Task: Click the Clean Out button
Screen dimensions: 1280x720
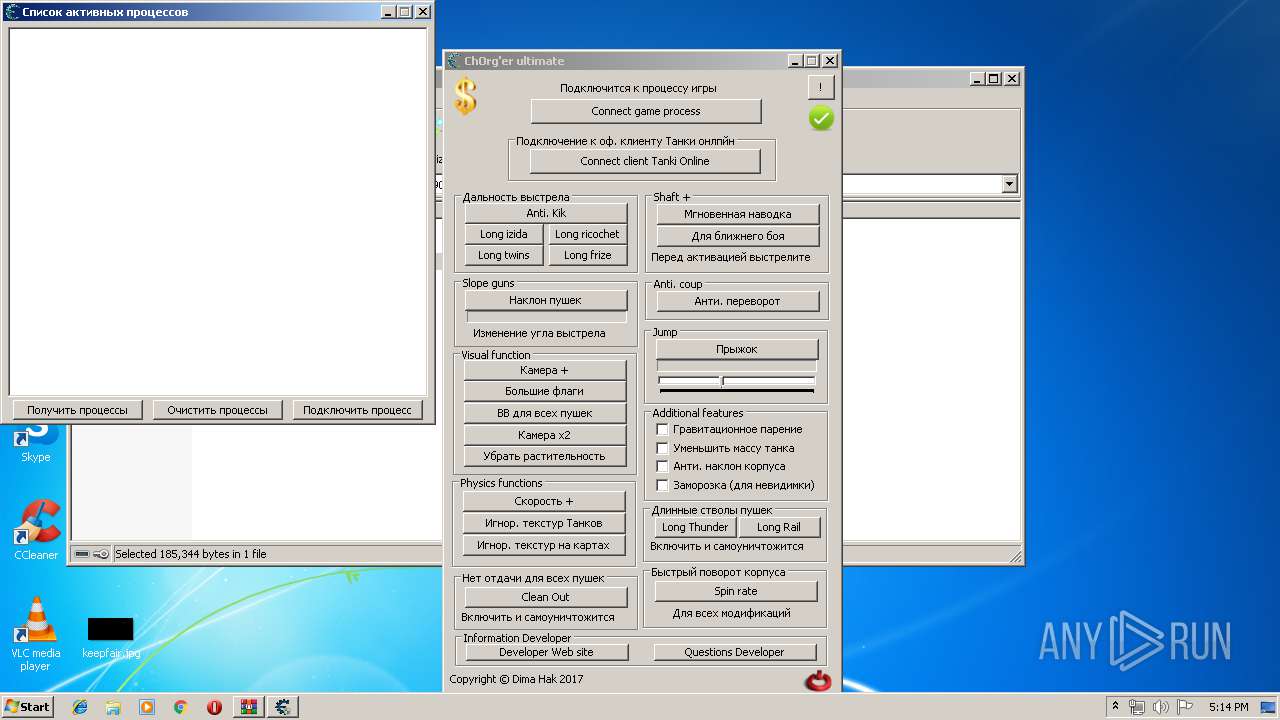Action: coord(545,597)
